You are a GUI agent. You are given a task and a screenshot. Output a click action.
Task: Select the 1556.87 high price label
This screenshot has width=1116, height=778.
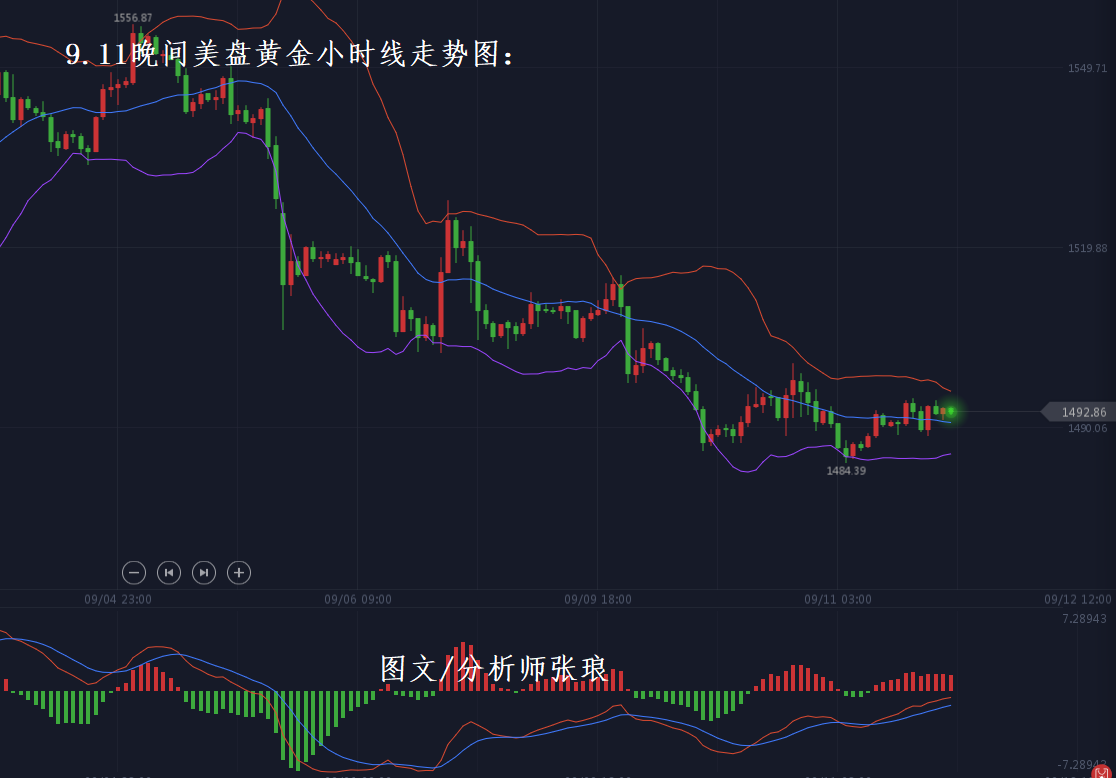132,18
